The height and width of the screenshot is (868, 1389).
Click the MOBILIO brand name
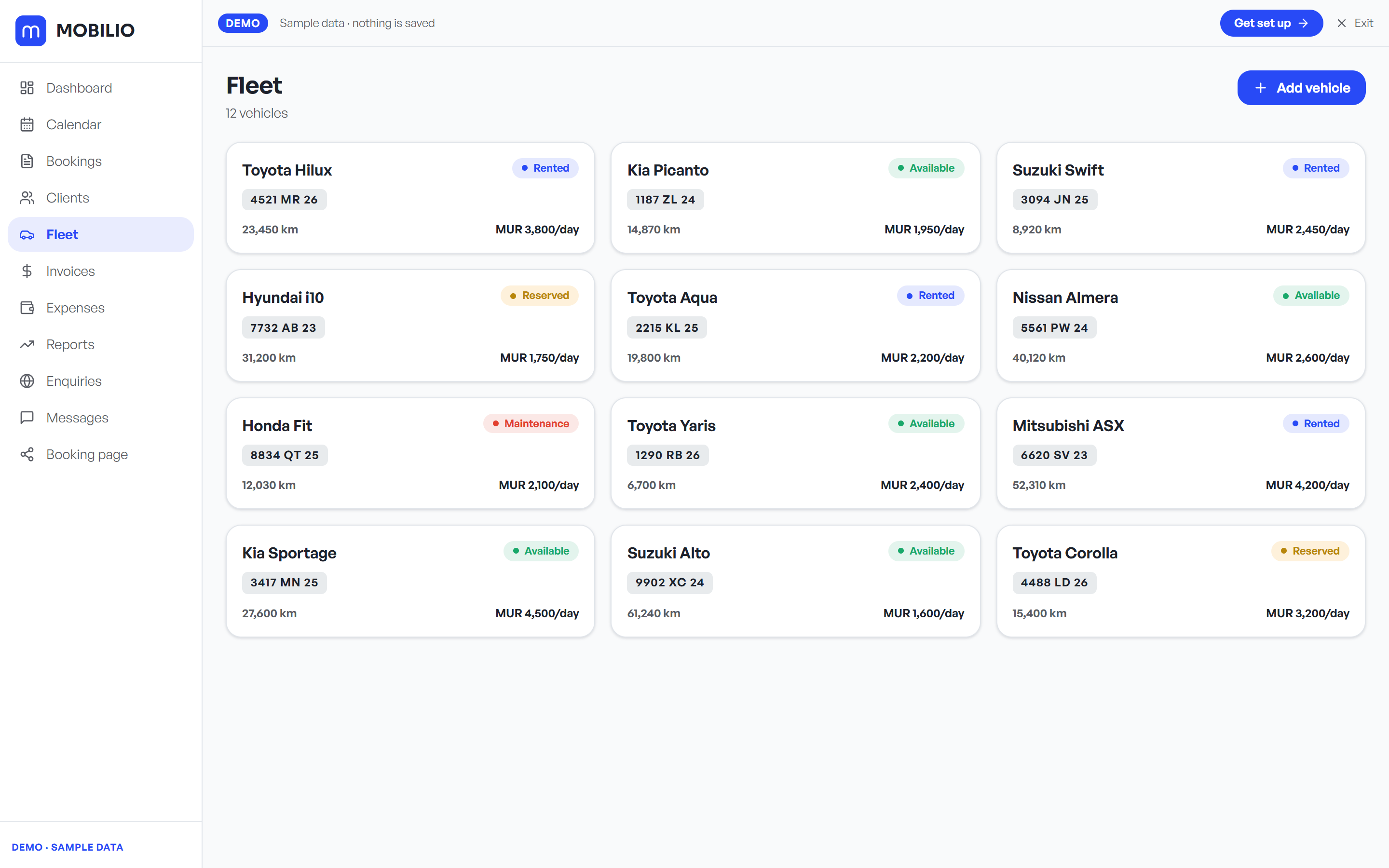click(95, 30)
